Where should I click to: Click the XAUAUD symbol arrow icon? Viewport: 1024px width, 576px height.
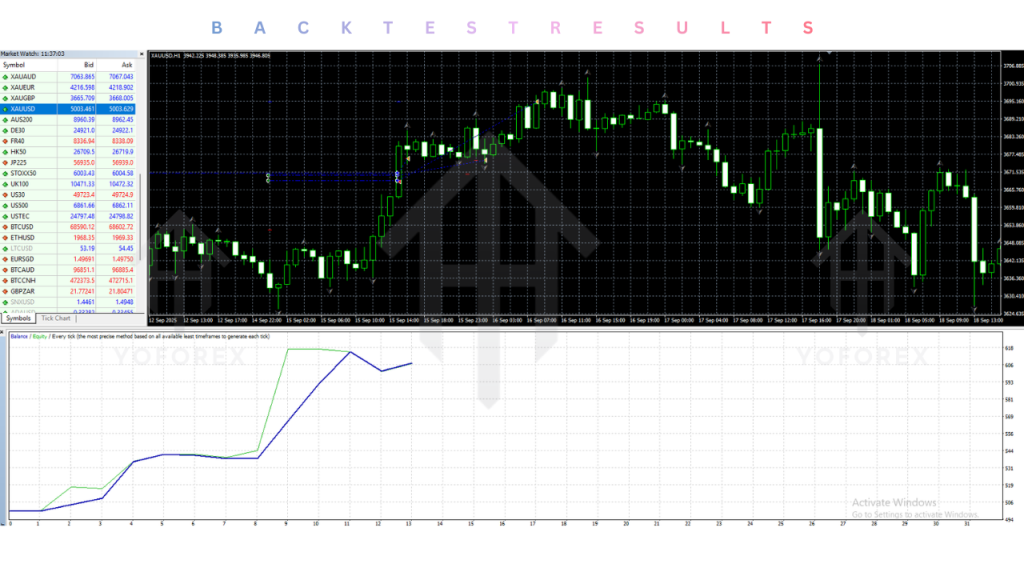point(6,76)
